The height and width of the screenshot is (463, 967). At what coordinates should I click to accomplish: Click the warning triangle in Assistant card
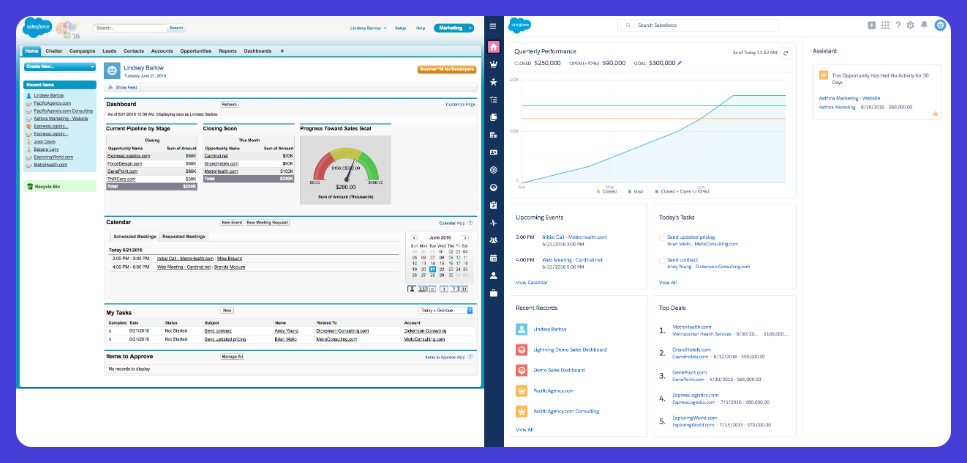click(x=935, y=113)
